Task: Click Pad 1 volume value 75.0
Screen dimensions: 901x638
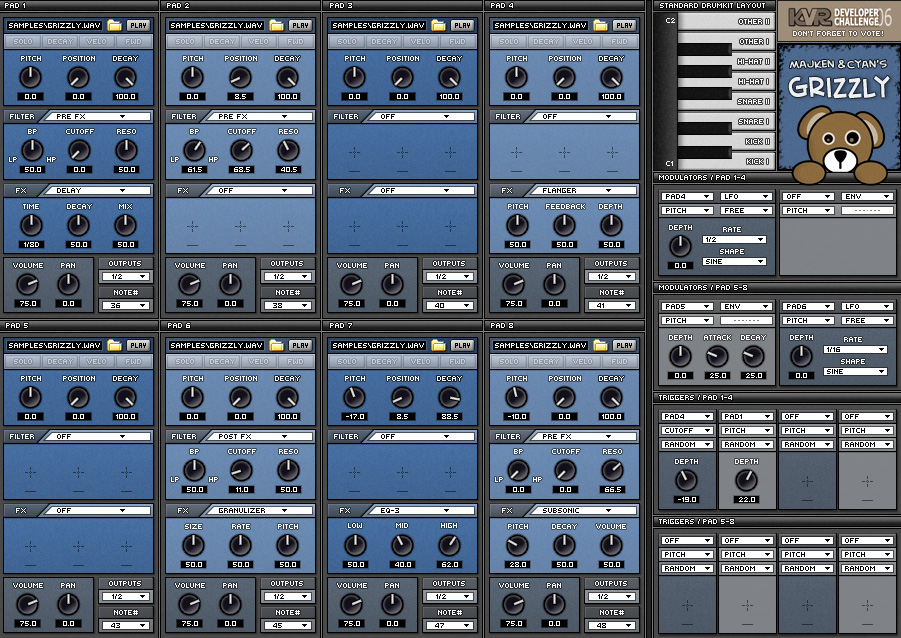Action: [28, 303]
